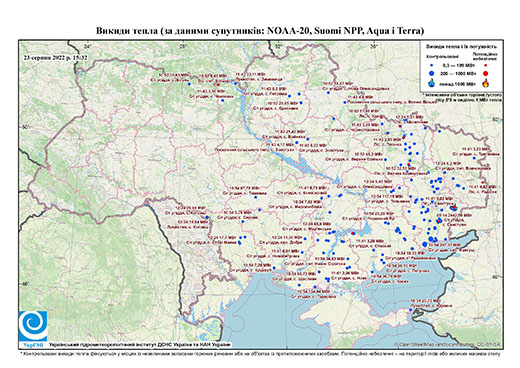Click the blue flame icon in legend
The height and width of the screenshot is (368, 520).
[432, 83]
